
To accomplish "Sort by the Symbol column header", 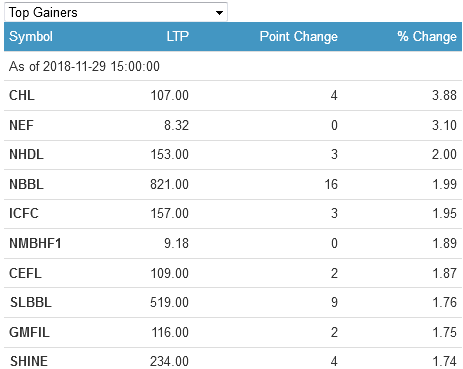I will (31, 37).
